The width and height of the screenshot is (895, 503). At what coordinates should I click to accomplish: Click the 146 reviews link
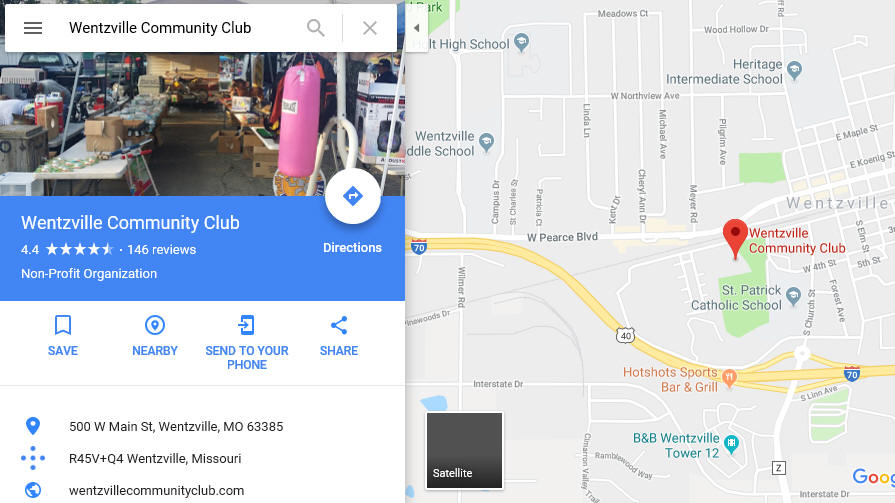(x=162, y=250)
